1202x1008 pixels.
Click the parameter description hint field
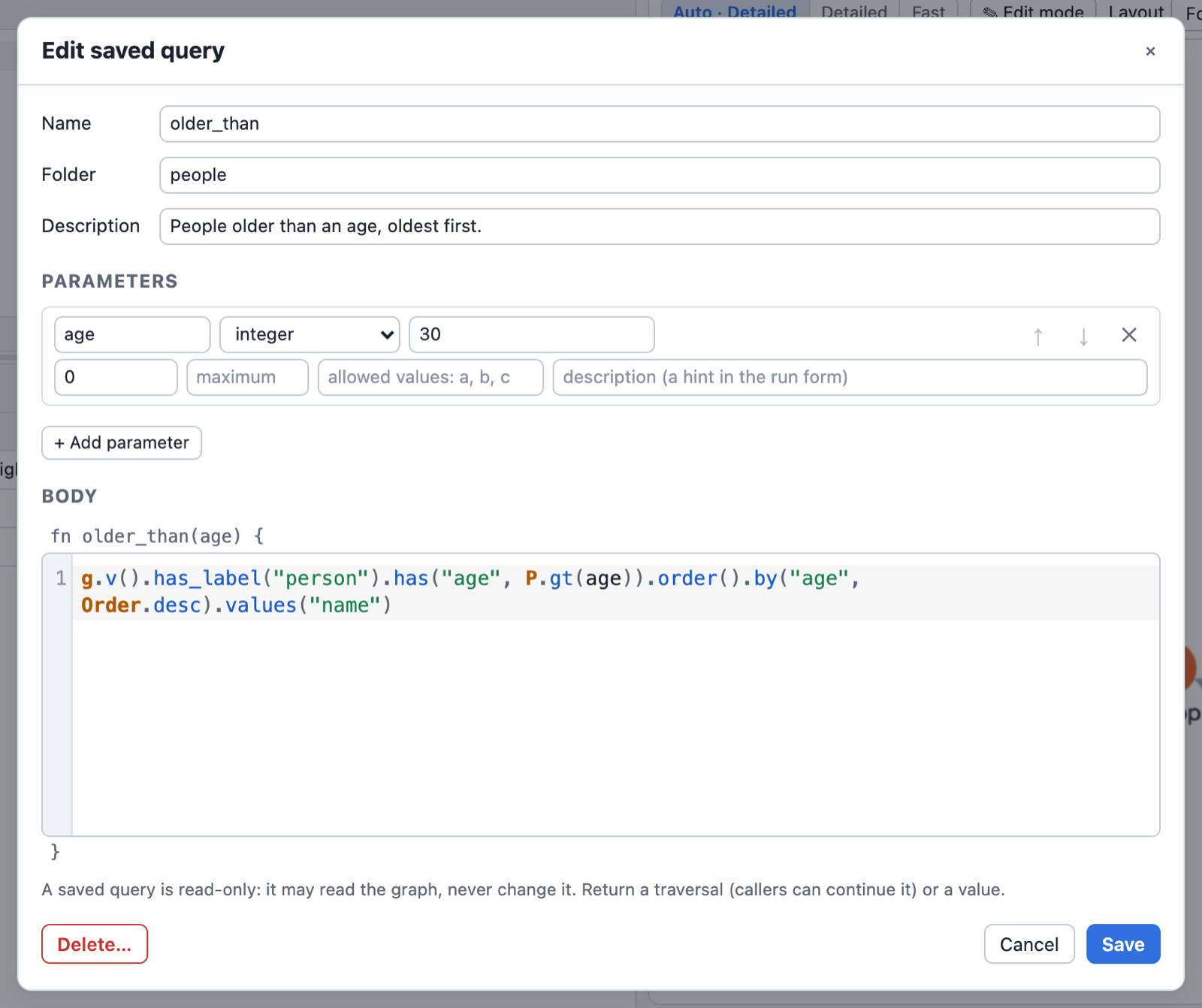pyautogui.click(x=850, y=377)
